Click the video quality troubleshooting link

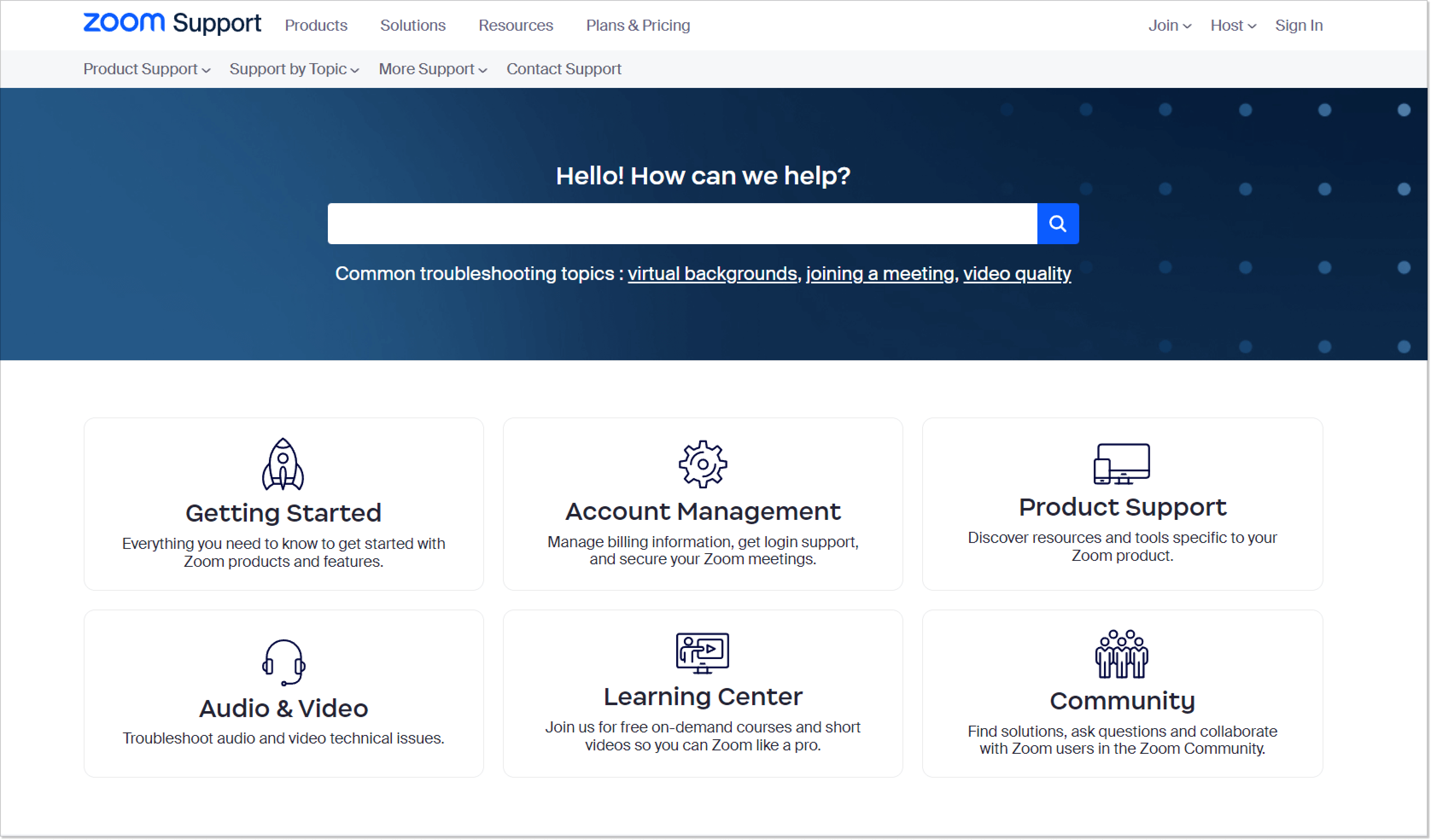pyautogui.click(x=1016, y=273)
